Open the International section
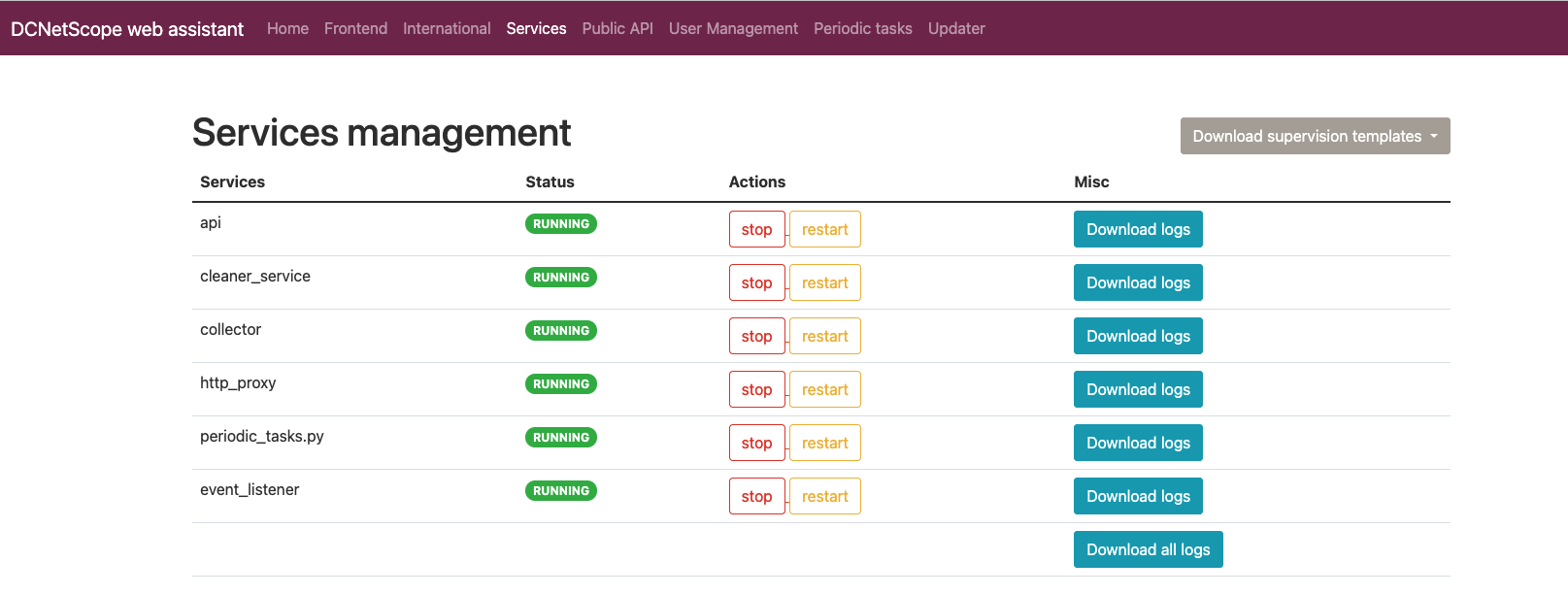The image size is (1568, 595). [x=447, y=29]
